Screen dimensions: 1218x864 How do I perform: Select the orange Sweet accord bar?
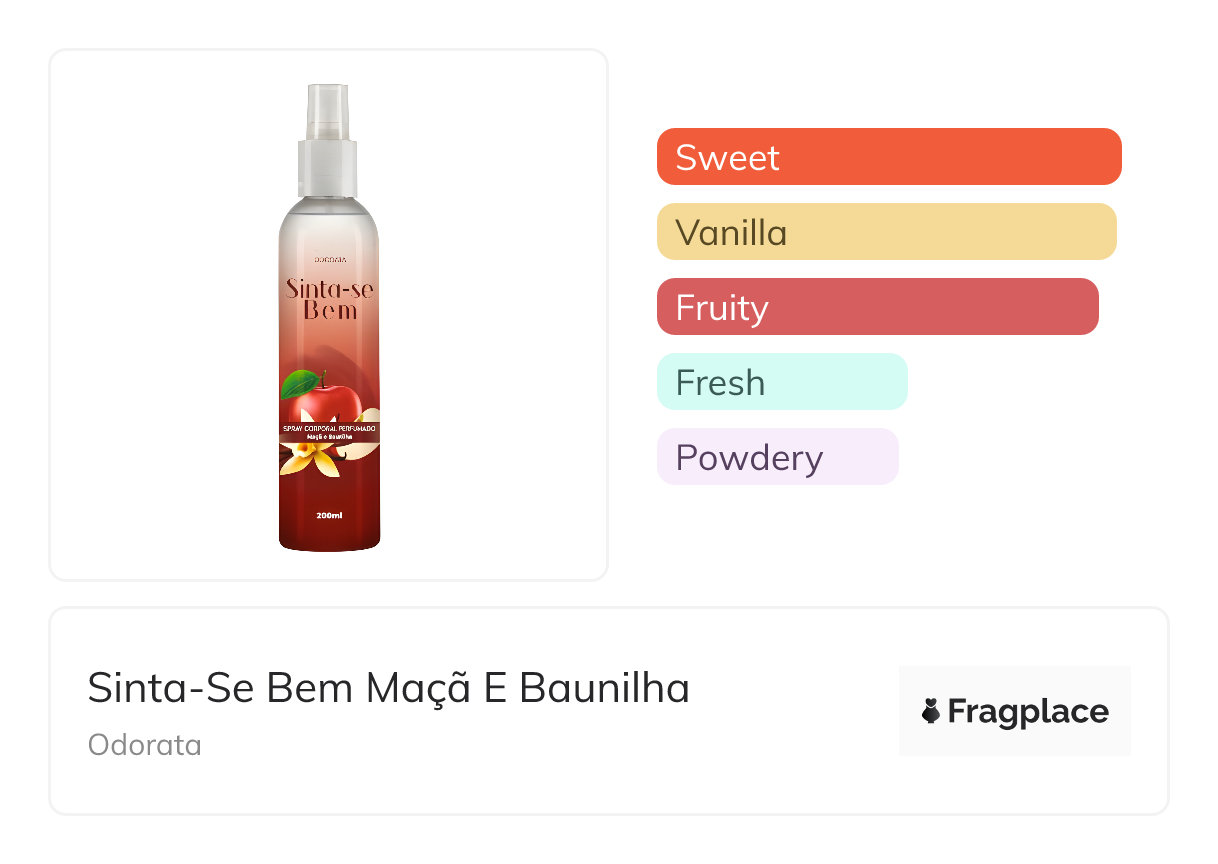click(x=888, y=157)
